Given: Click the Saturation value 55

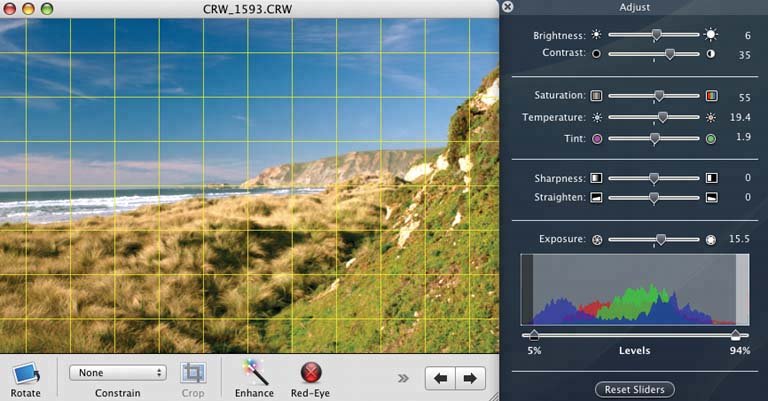Looking at the screenshot, I should coord(744,97).
